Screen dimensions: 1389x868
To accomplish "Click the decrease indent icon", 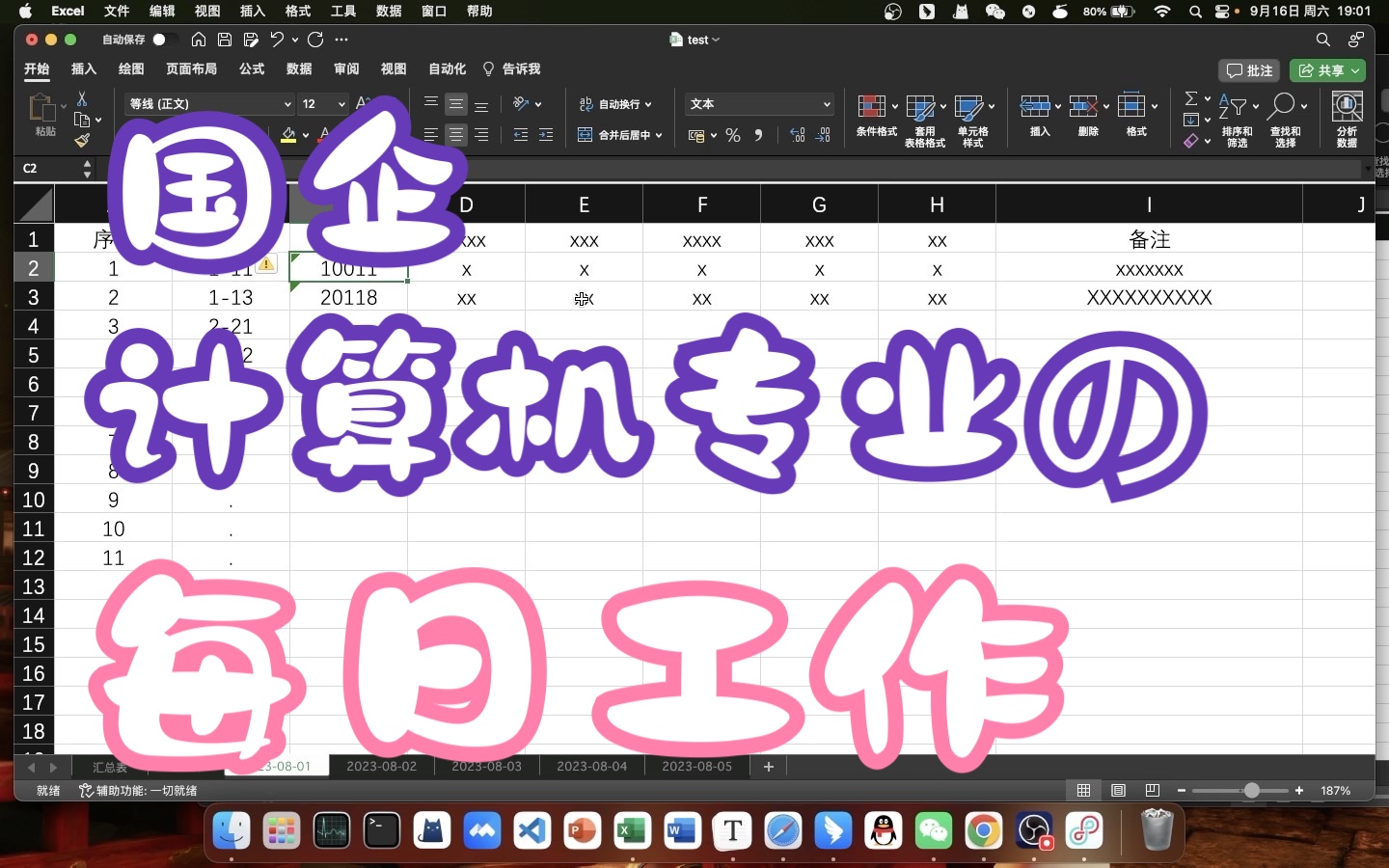I will 521,135.
